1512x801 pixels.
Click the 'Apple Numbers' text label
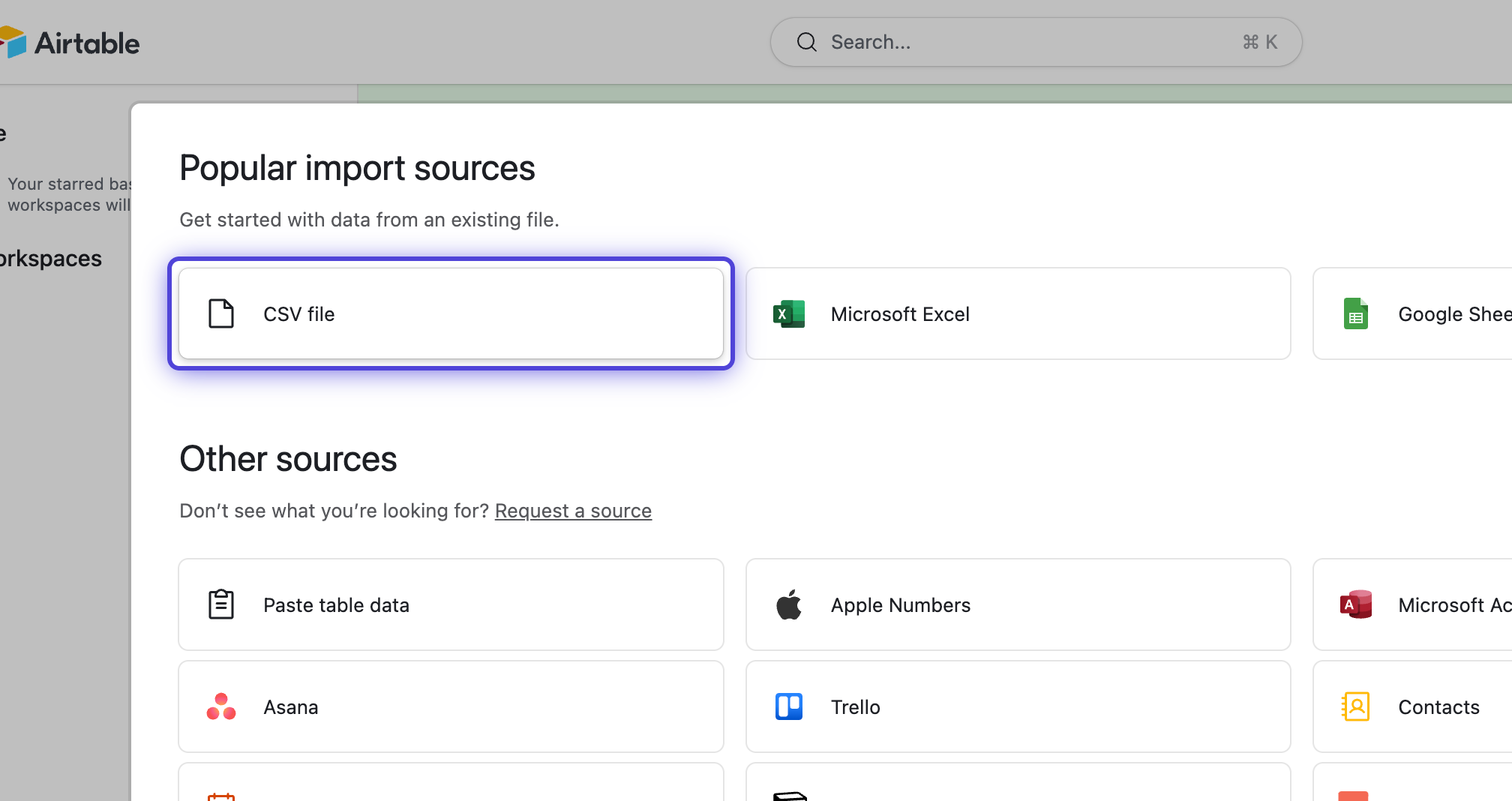click(x=900, y=605)
